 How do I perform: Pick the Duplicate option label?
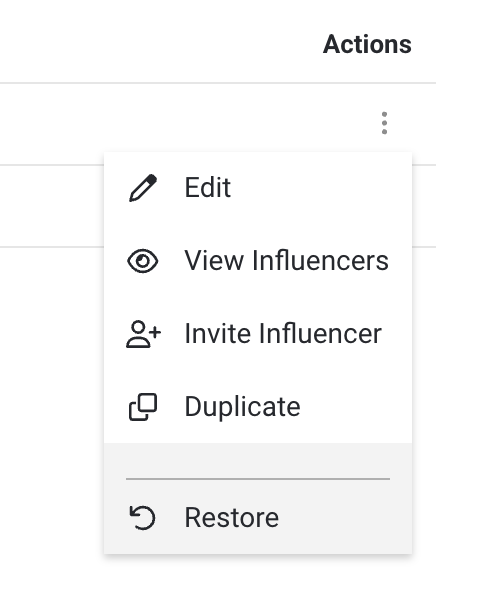pyautogui.click(x=242, y=407)
